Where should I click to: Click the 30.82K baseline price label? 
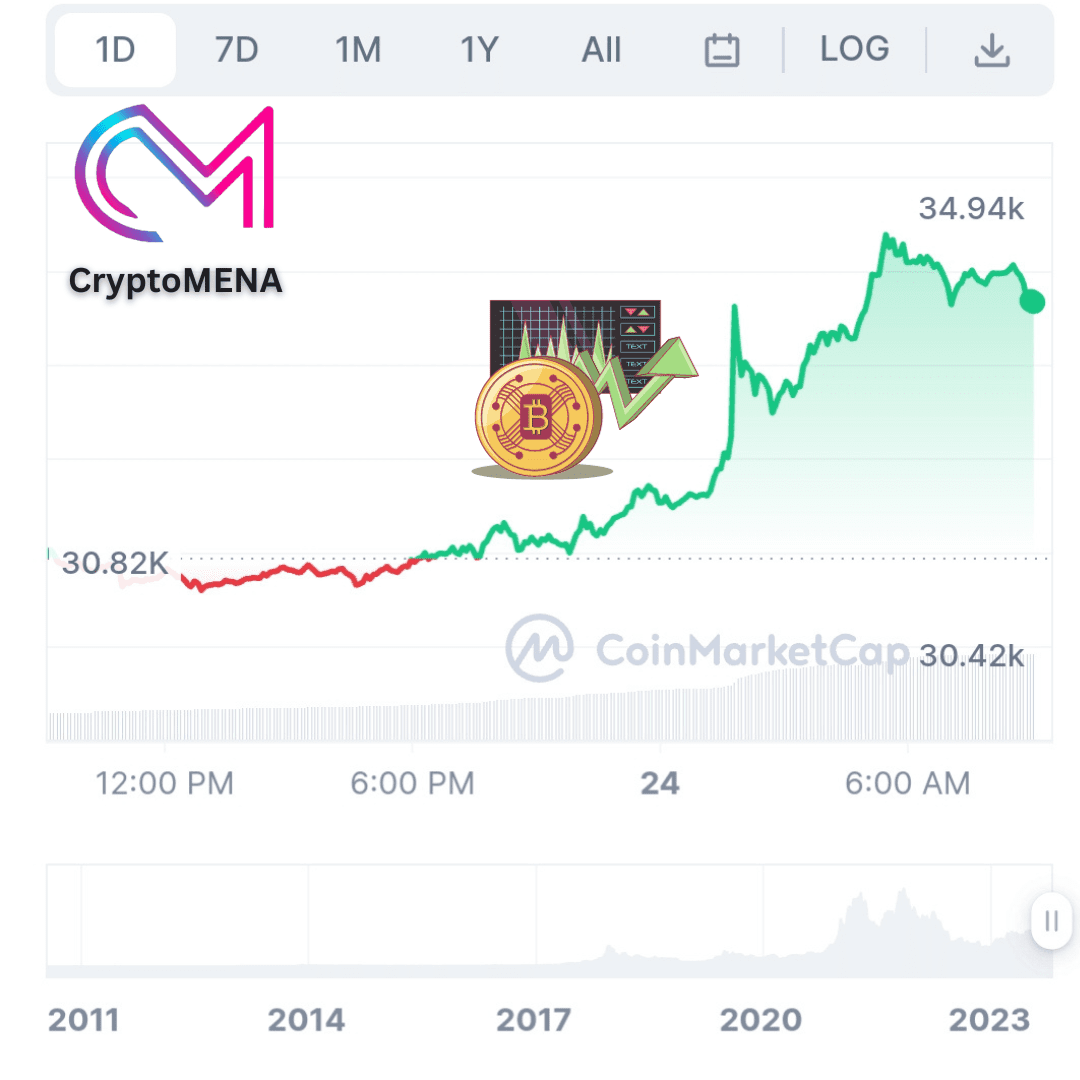(x=115, y=563)
